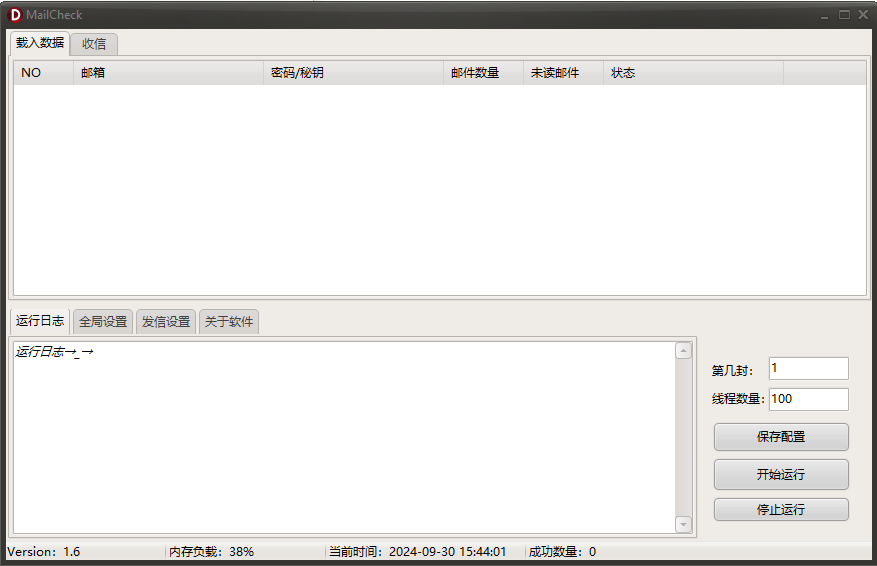877x566 pixels.
Task: Click the 未读邮件 column header
Action: point(563,73)
